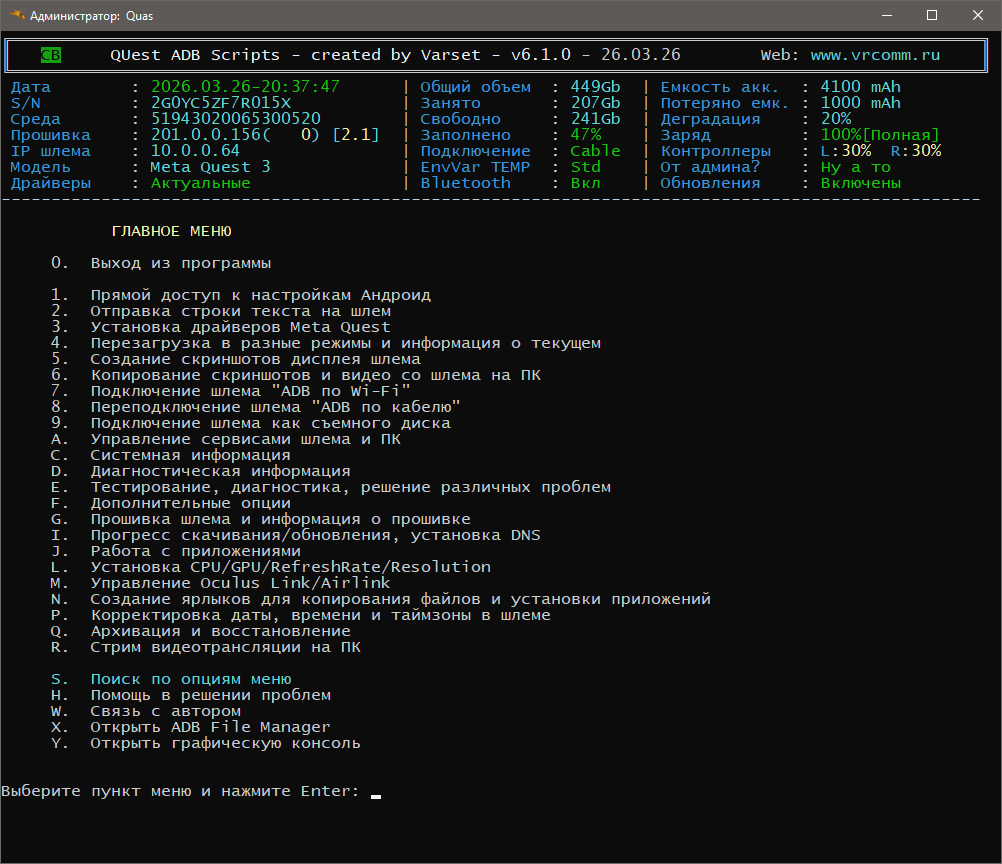Click 'Открыть ADB File Manager' line
Screen dimensions: 1002x864
(210, 727)
